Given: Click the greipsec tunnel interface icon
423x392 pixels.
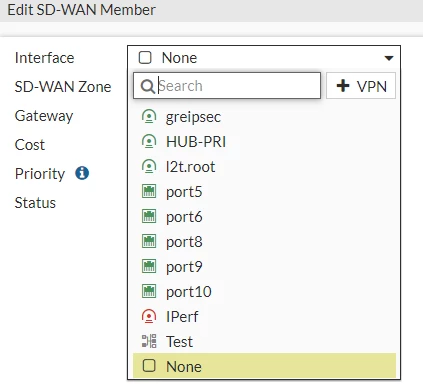Looking at the screenshot, I should click(149, 117).
